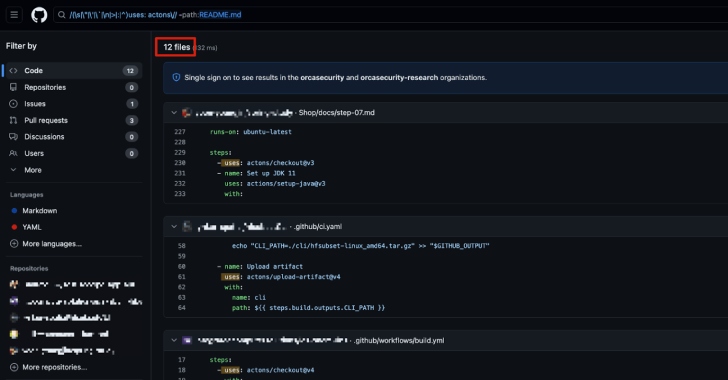The height and width of the screenshot is (380, 728).
Task: Filter results by YAML language
Action: click(x=32, y=227)
